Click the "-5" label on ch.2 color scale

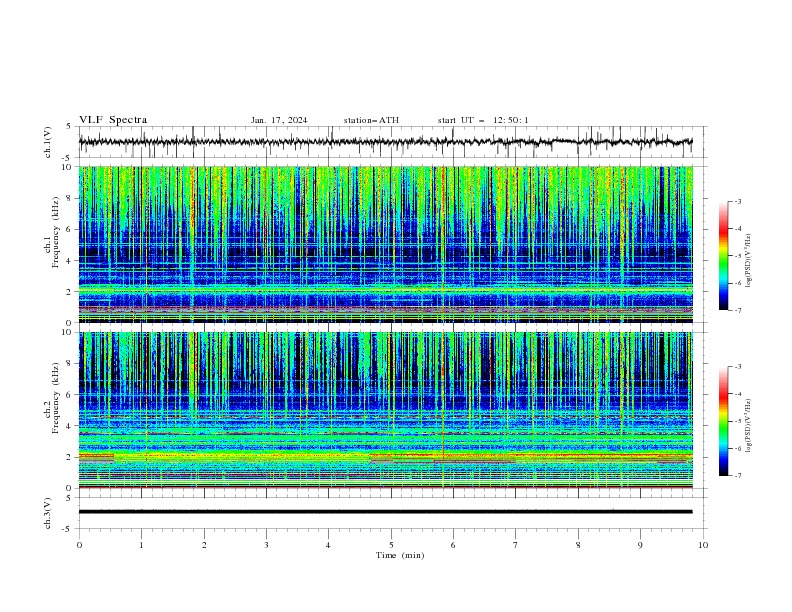pos(738,421)
